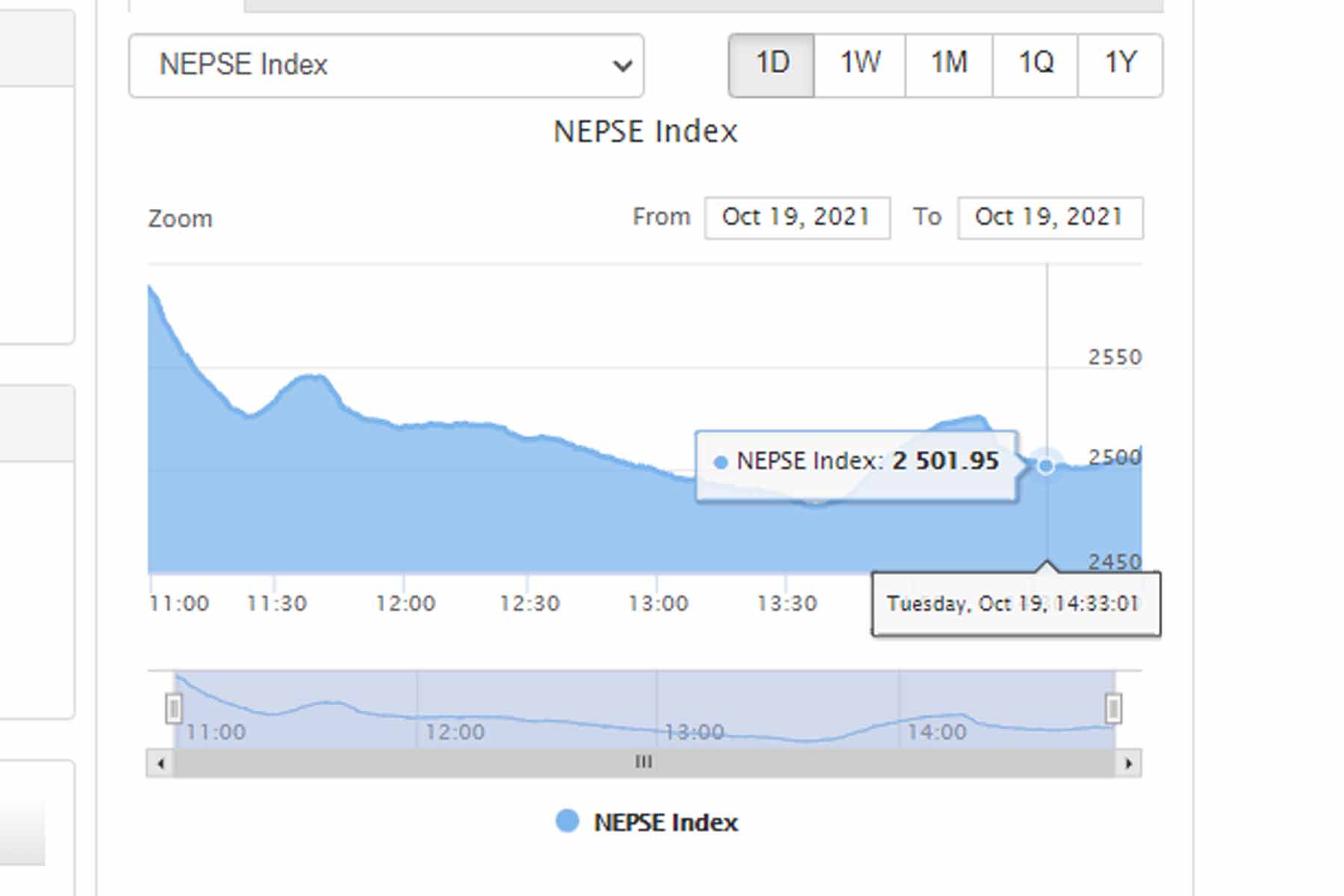Viewport: 1344px width, 896px height.
Task: Open the NEPSE Index selector dropdown
Action: pos(386,66)
